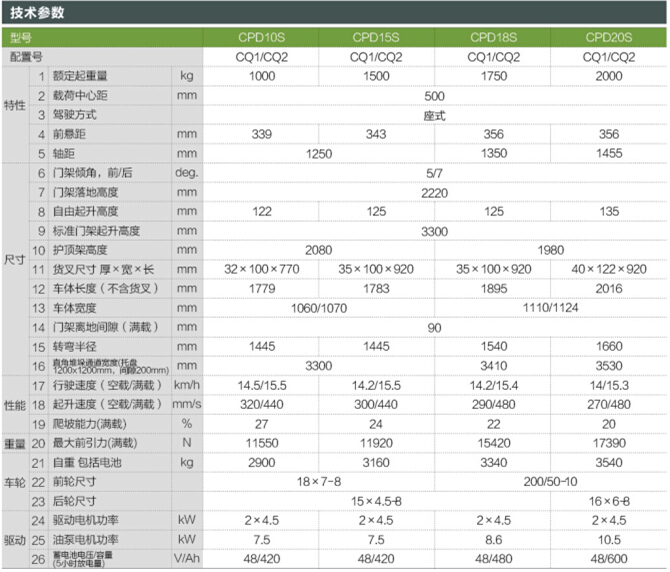Viewport: 670px width, 572px height.
Task: Click the 座式 driving mode cell
Action: tap(434, 114)
